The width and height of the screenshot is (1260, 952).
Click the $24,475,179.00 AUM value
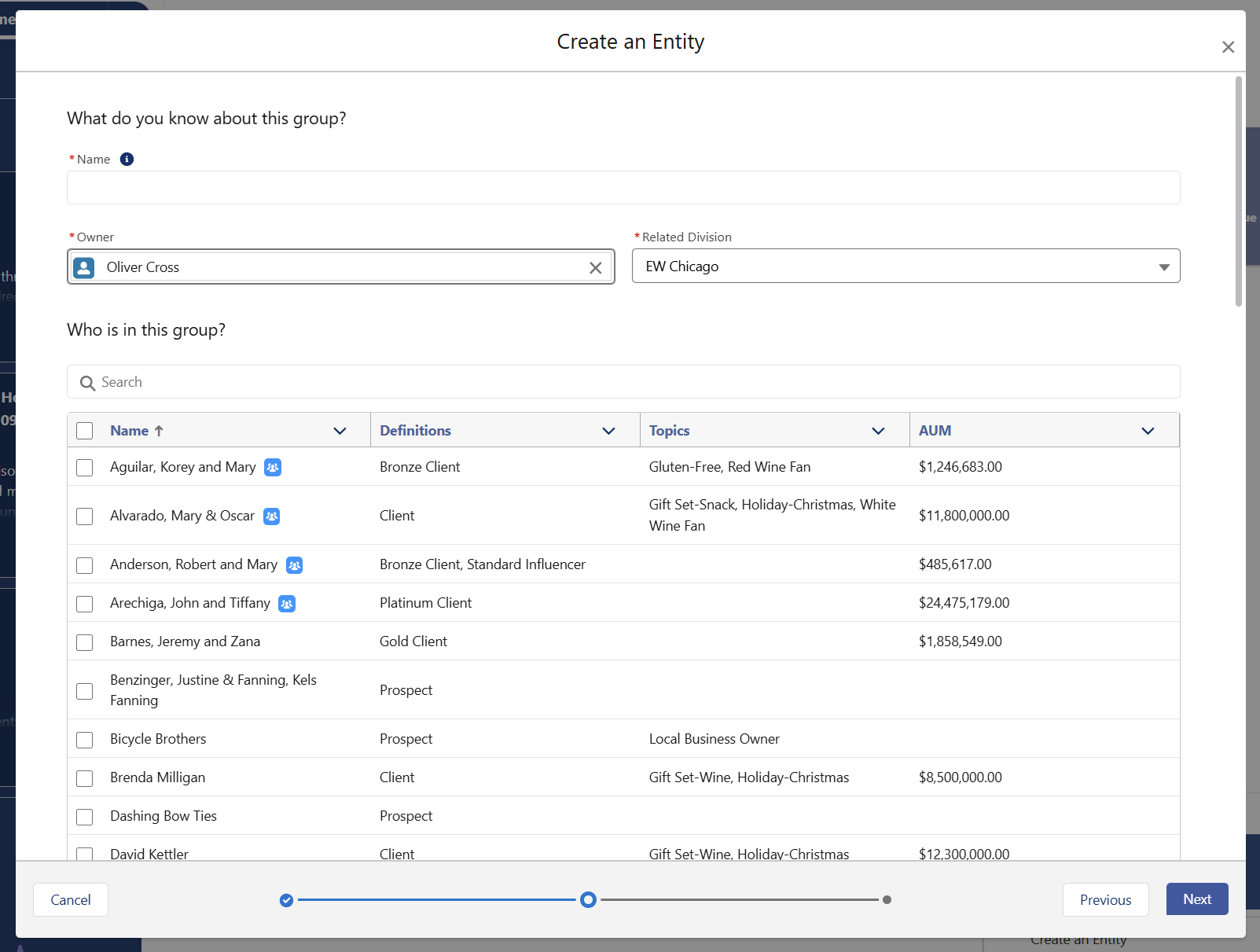point(964,603)
